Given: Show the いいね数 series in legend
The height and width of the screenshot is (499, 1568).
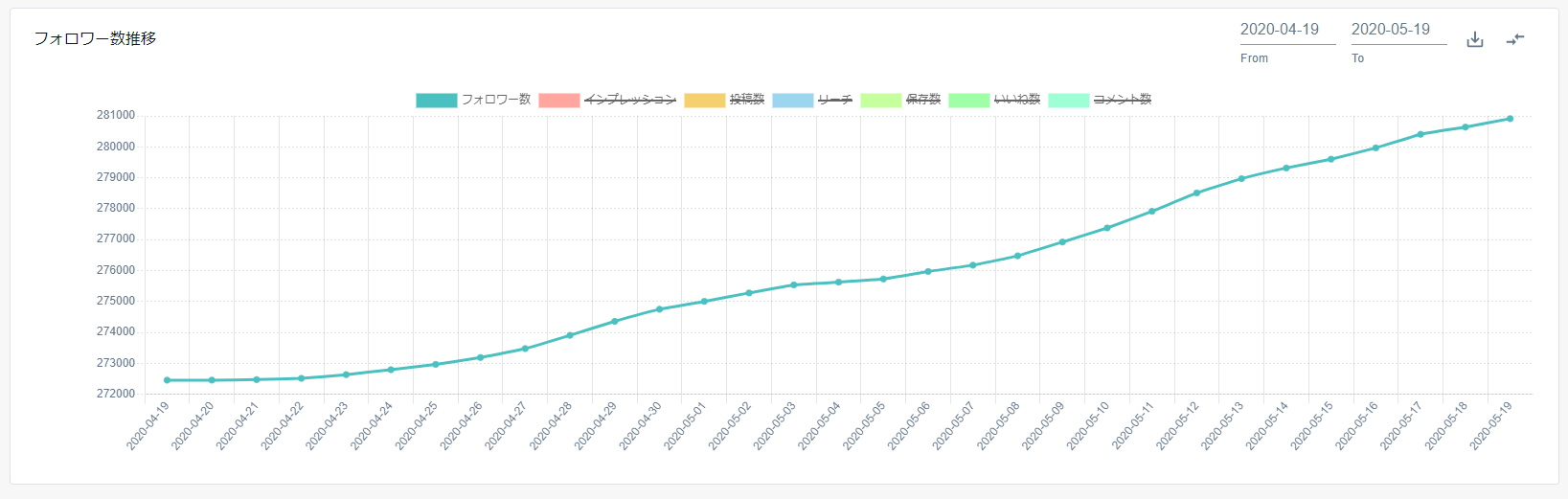Looking at the screenshot, I should (1016, 100).
